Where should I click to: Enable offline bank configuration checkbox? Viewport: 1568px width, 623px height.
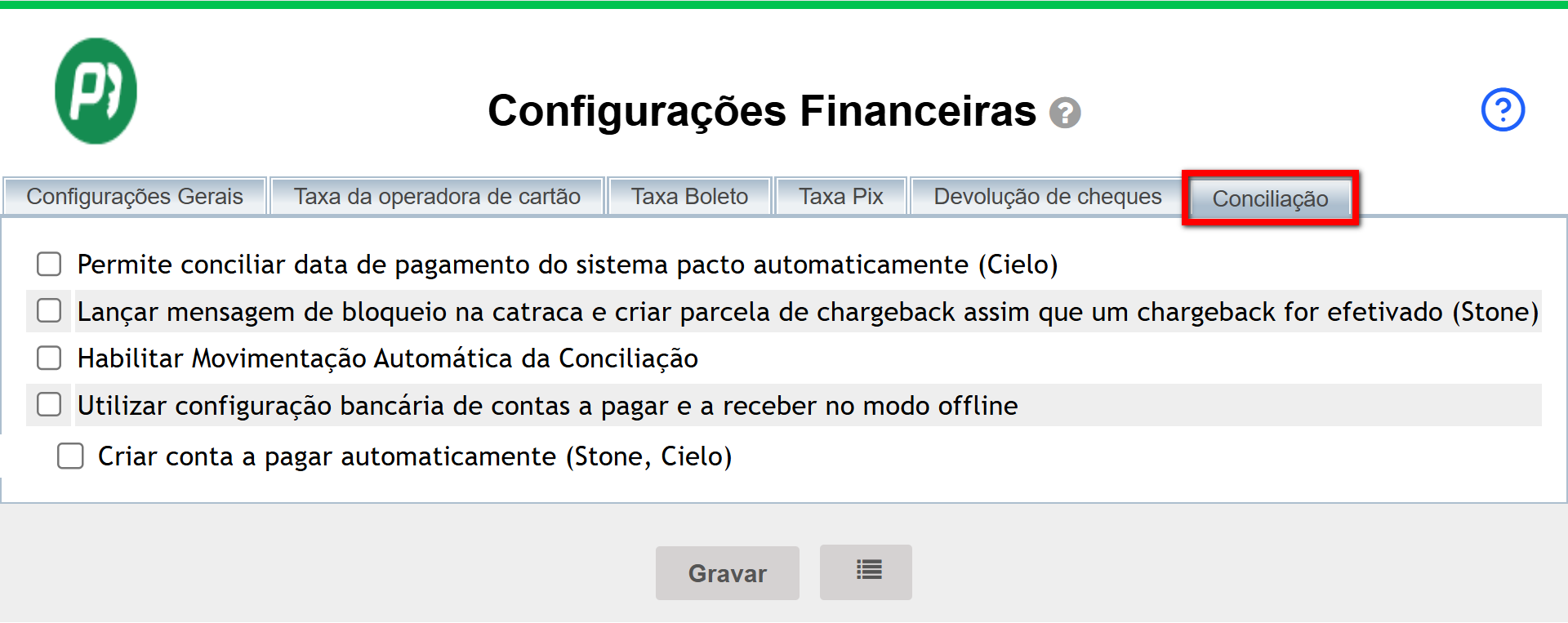[x=49, y=404]
